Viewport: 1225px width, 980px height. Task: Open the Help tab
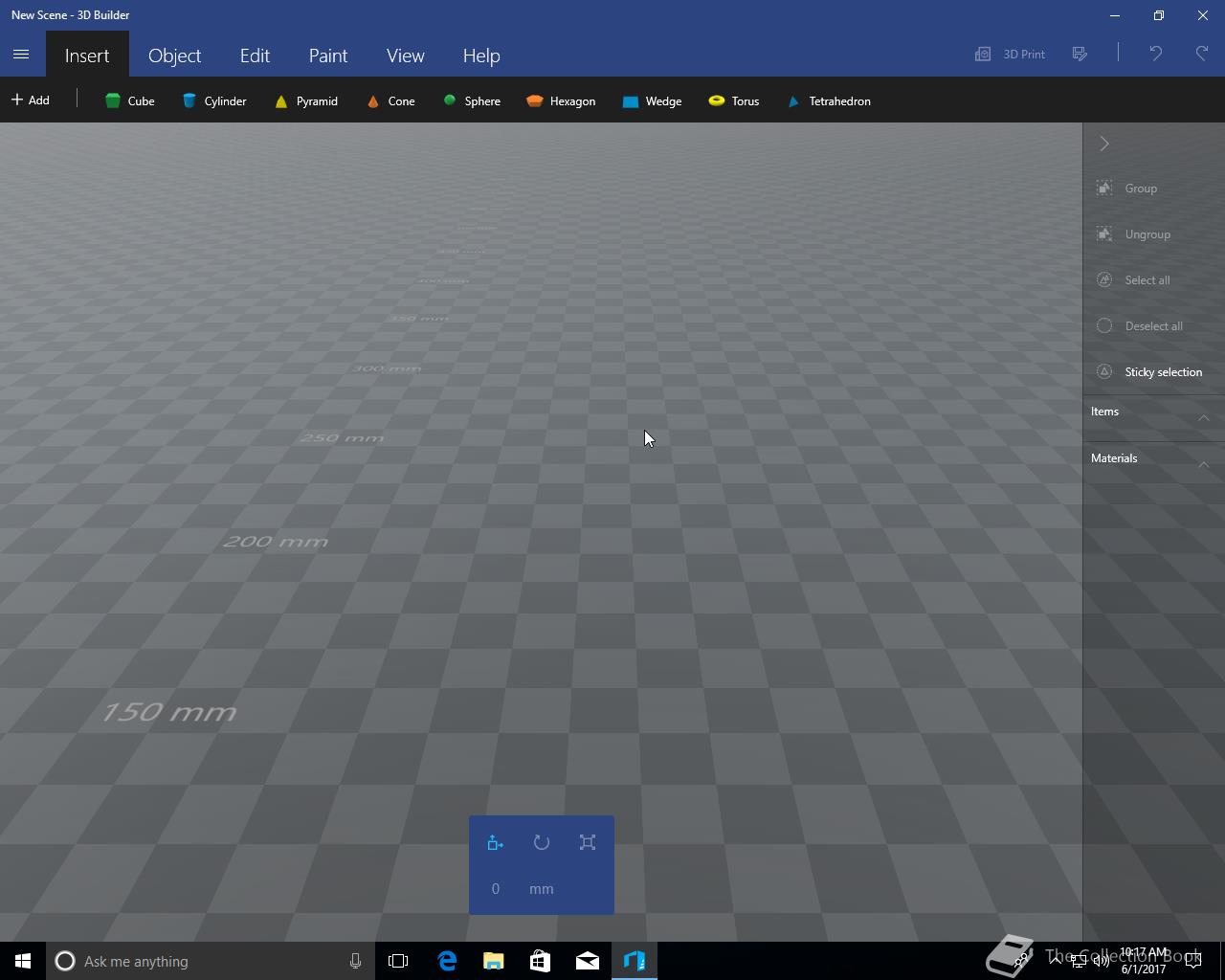(481, 56)
